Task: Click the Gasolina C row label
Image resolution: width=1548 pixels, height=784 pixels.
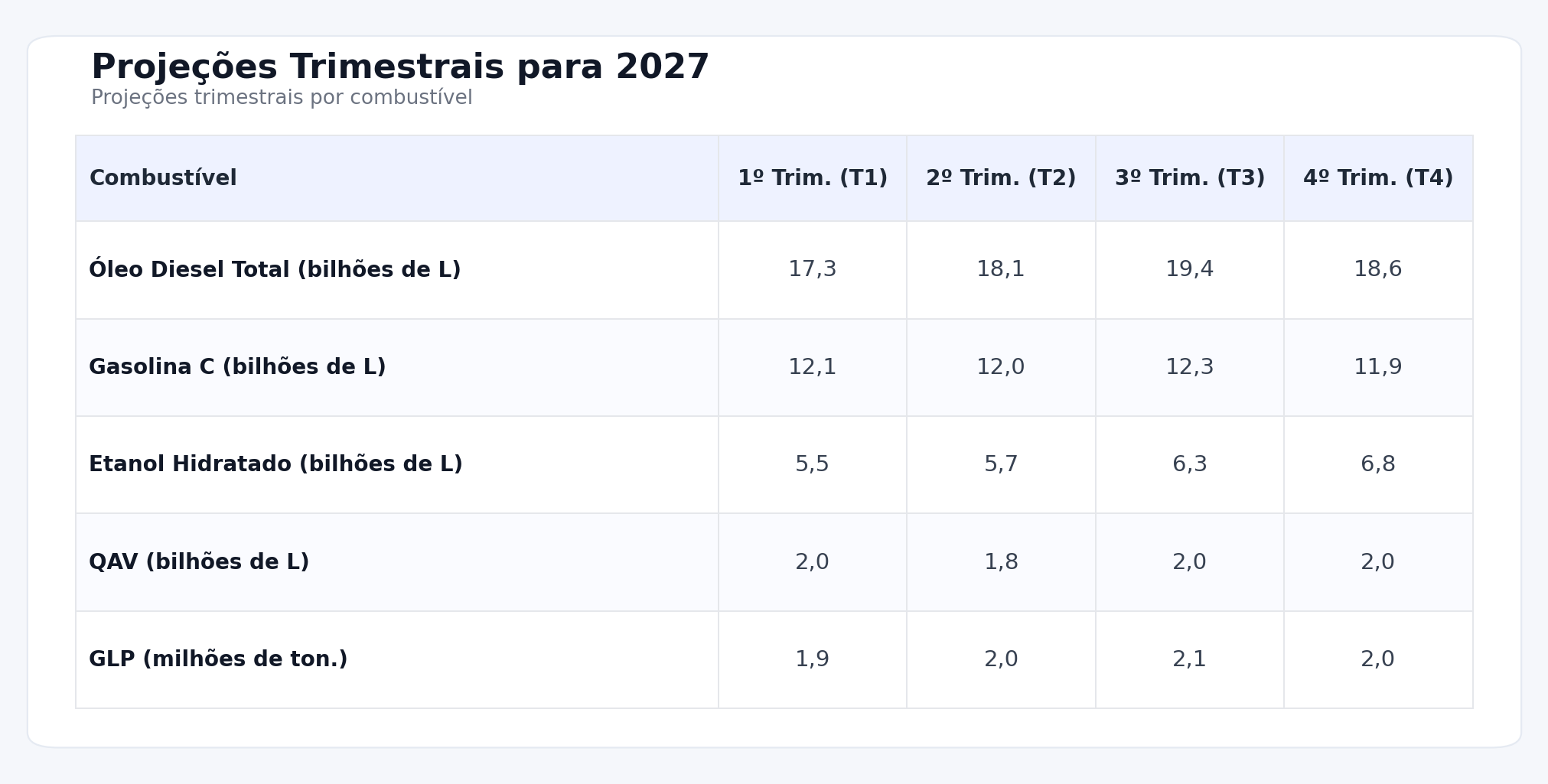Action: pos(237,367)
